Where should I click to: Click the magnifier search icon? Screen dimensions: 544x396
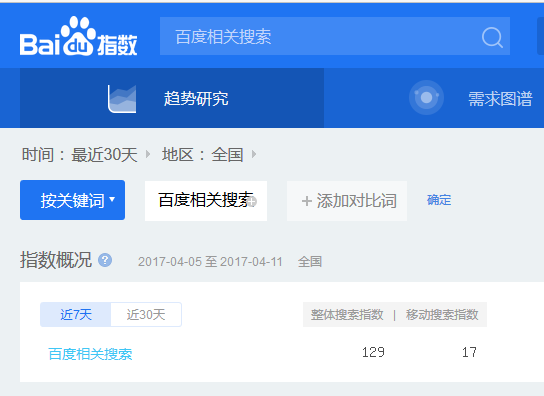point(492,37)
